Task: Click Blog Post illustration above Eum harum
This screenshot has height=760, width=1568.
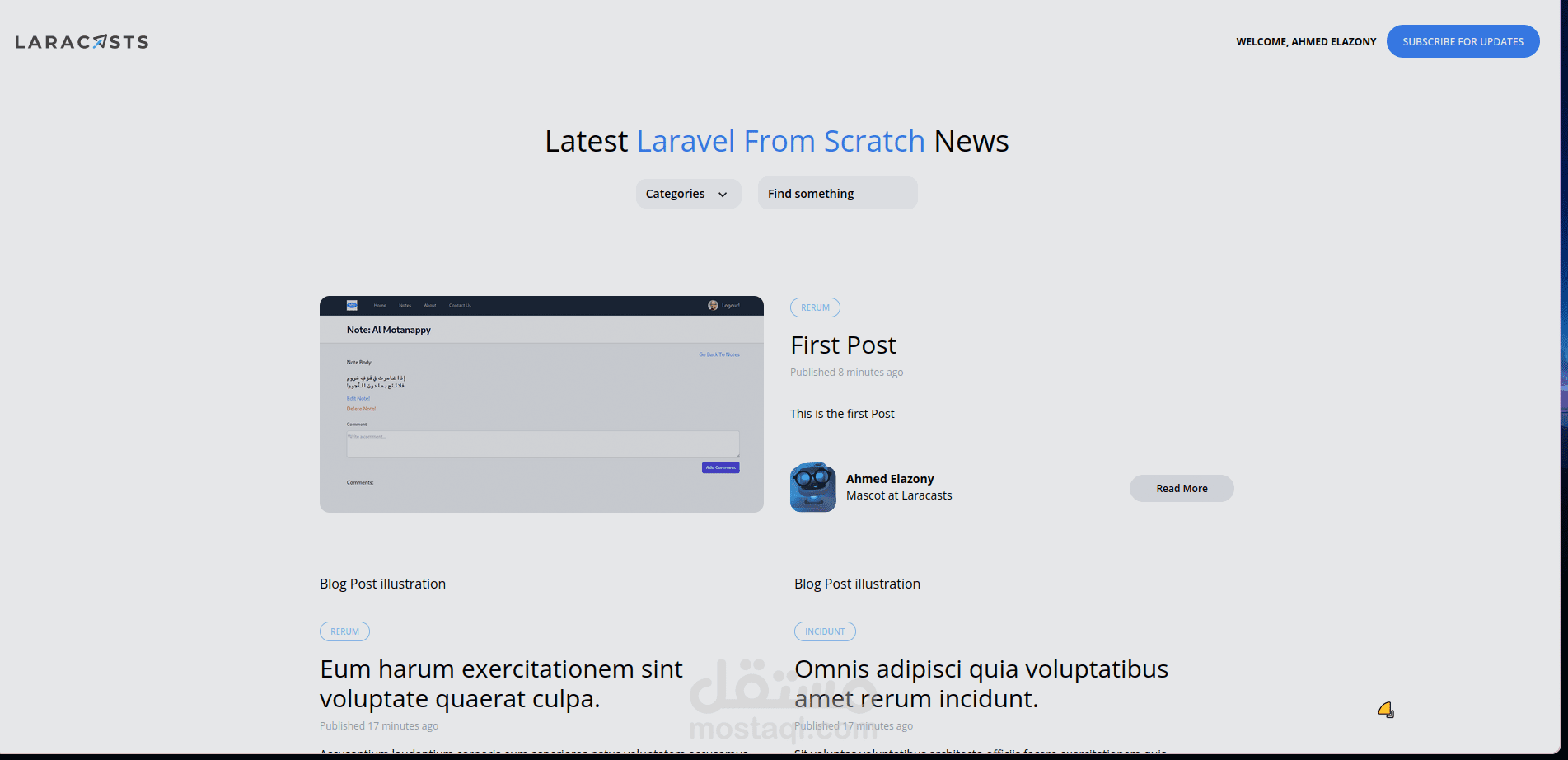Action: (382, 584)
